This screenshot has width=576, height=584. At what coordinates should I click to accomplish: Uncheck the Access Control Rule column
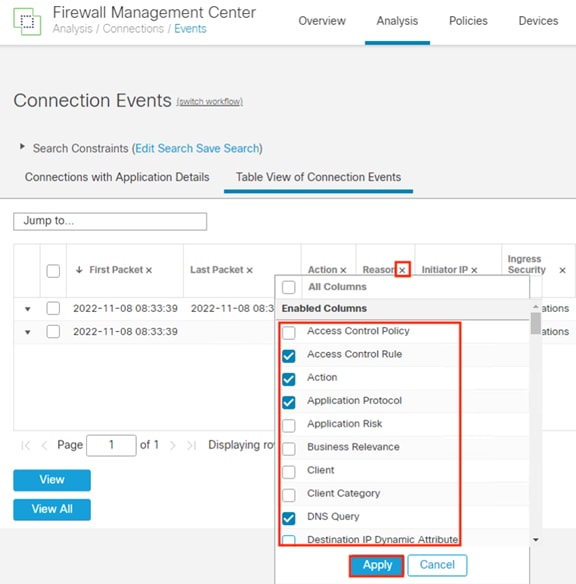(x=289, y=356)
